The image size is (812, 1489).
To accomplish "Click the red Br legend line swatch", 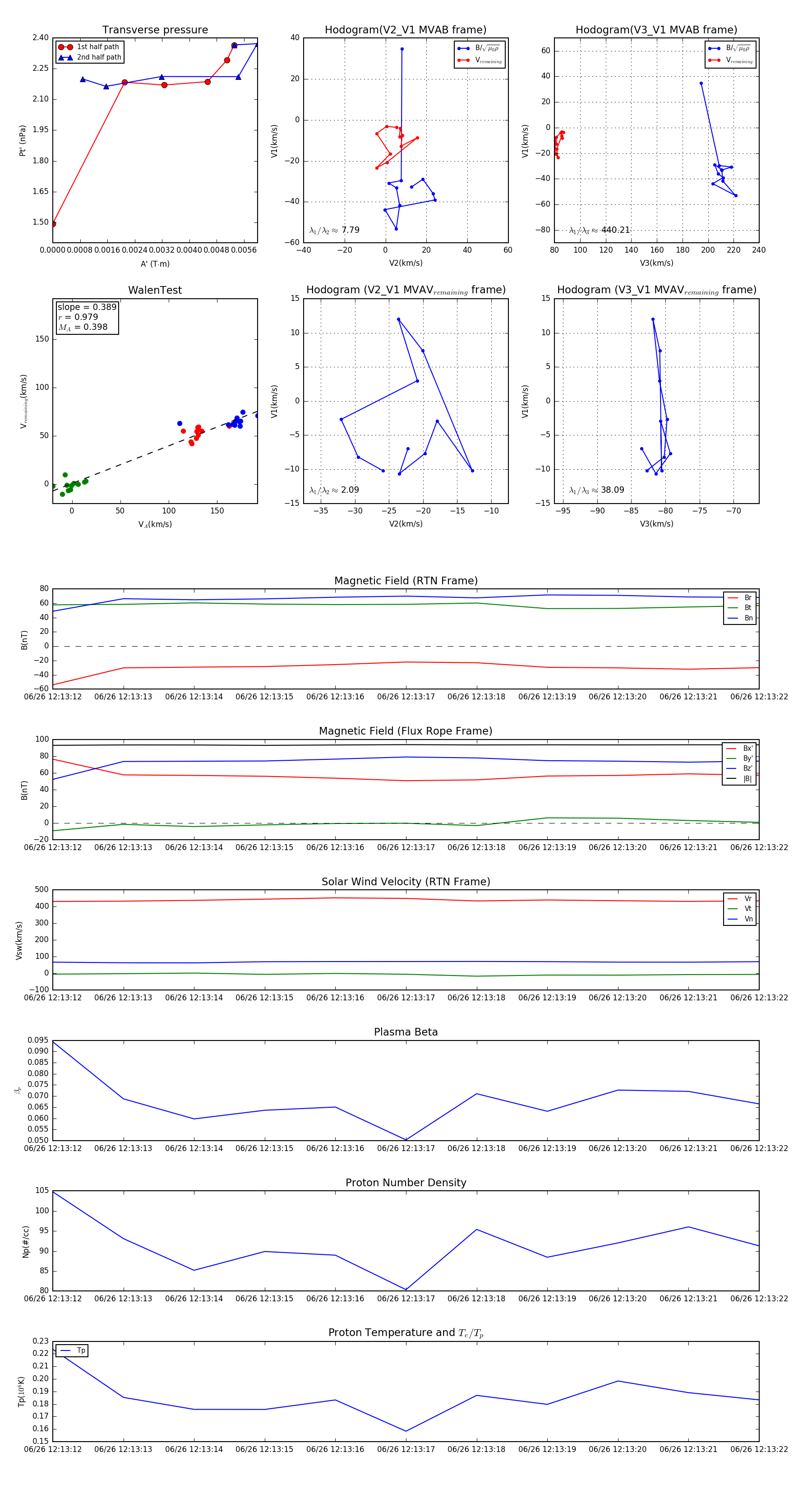I will [732, 598].
